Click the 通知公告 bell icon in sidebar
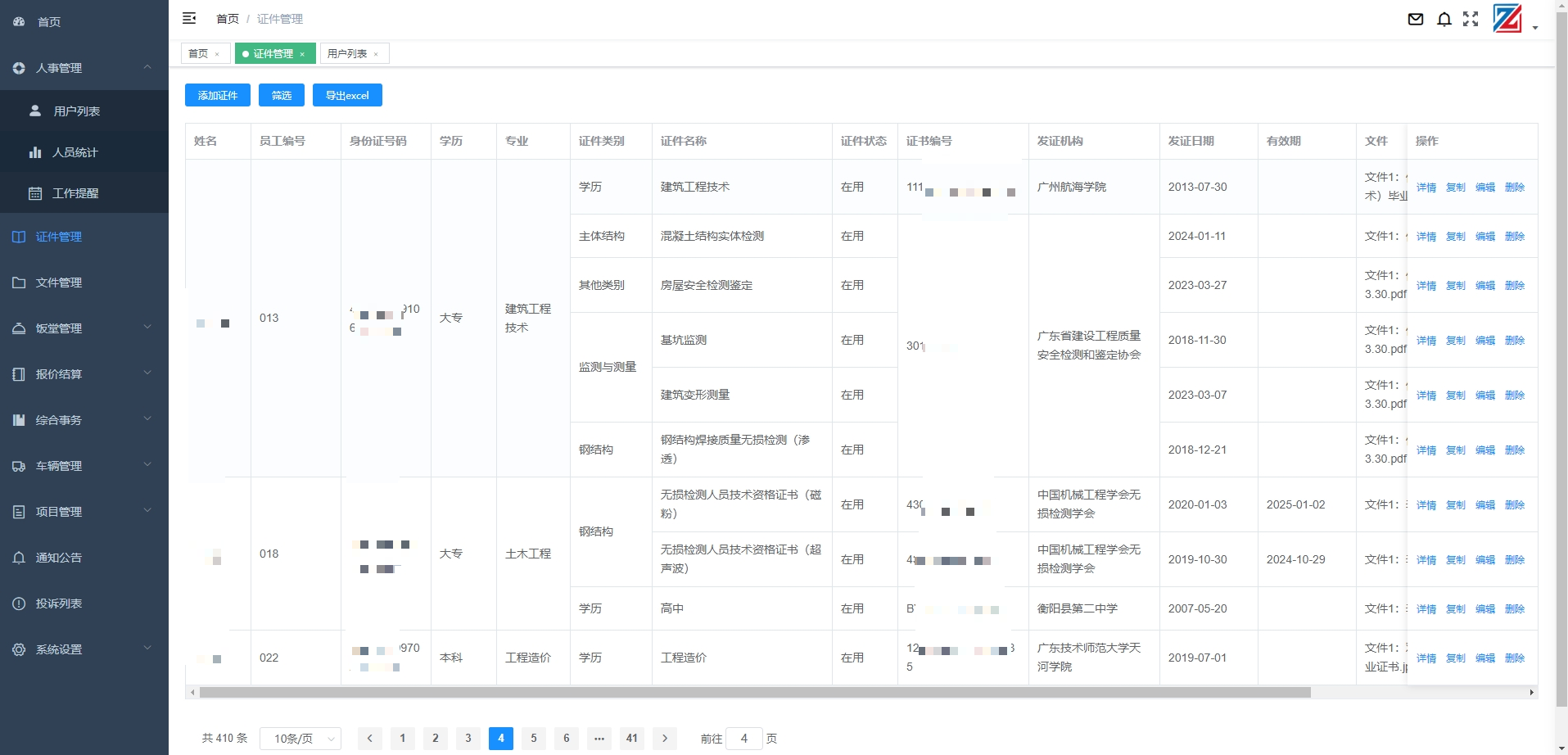1568x755 pixels. click(19, 558)
